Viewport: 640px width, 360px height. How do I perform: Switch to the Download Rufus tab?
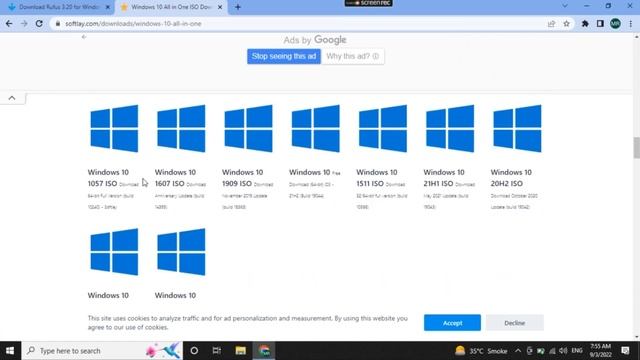click(x=58, y=7)
